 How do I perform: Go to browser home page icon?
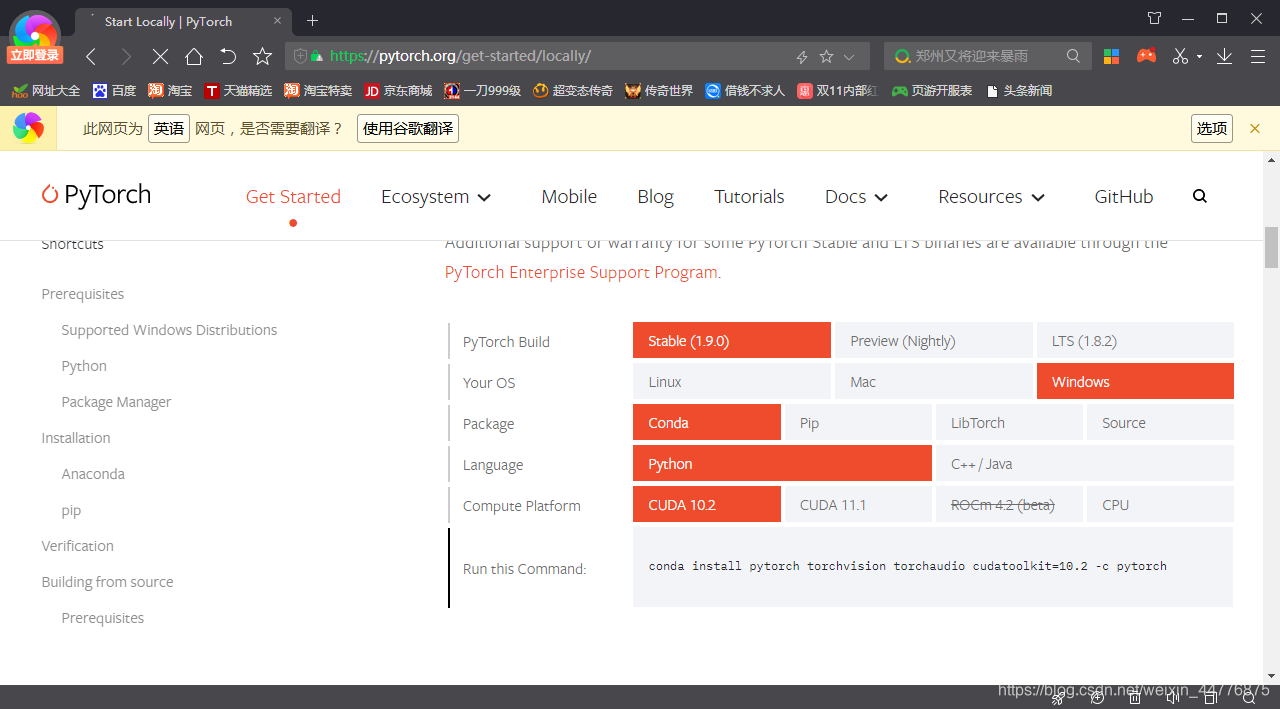[194, 56]
